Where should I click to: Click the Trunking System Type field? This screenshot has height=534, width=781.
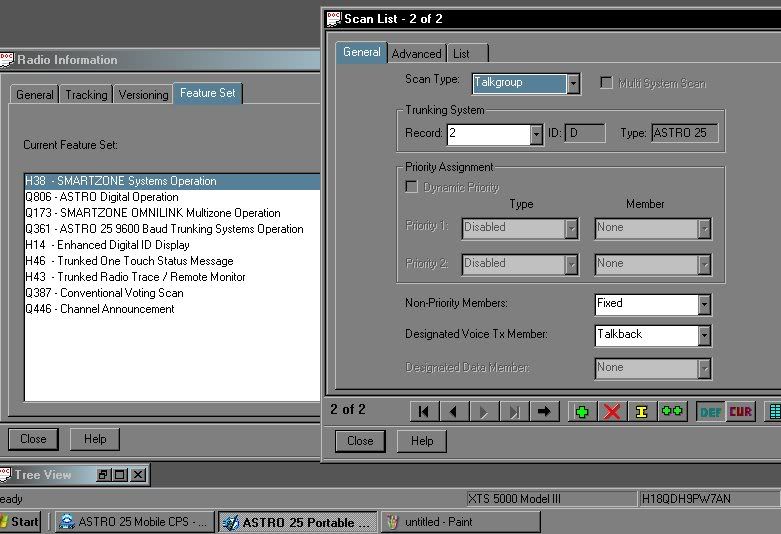coord(685,133)
